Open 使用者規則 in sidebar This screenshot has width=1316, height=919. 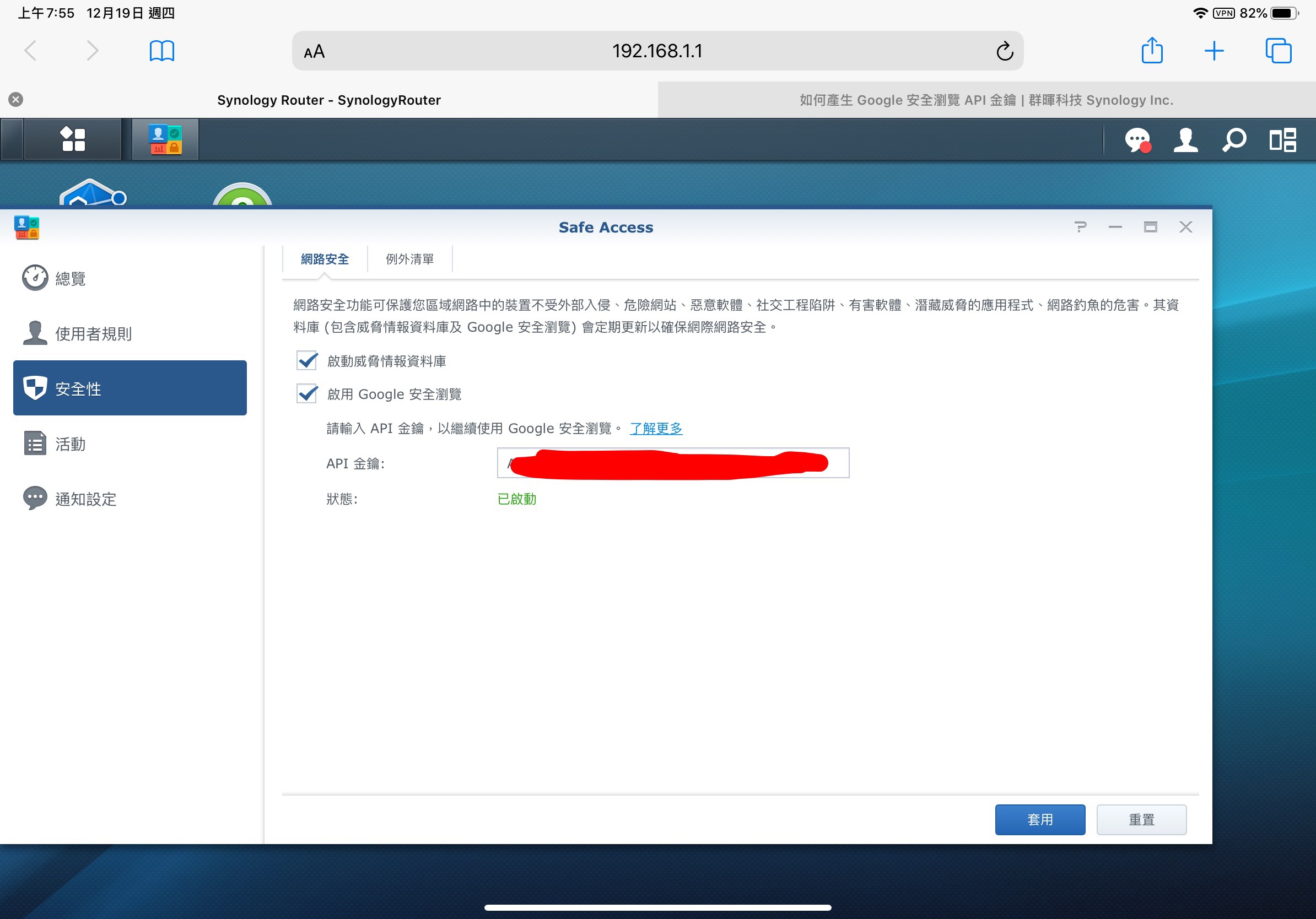(x=130, y=333)
